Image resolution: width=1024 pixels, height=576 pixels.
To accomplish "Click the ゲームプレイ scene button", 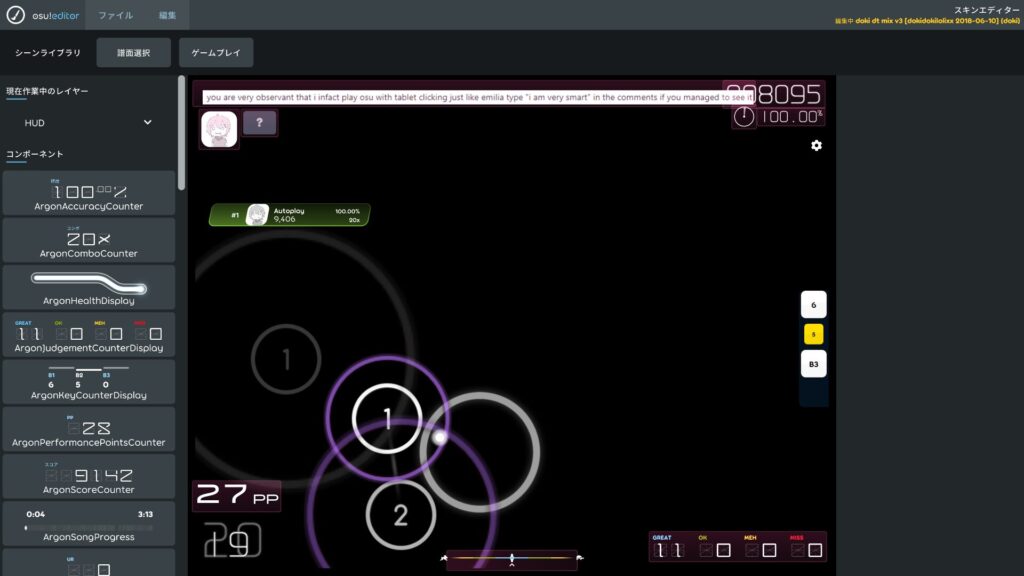I will [x=216, y=53].
